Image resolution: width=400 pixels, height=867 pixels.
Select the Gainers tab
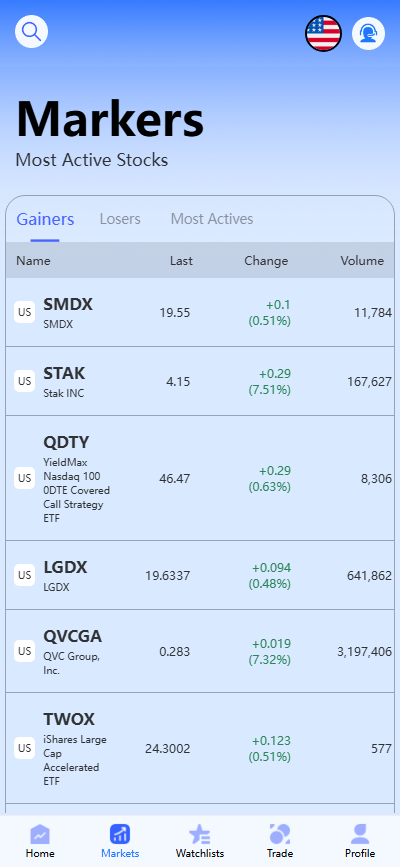click(x=45, y=219)
